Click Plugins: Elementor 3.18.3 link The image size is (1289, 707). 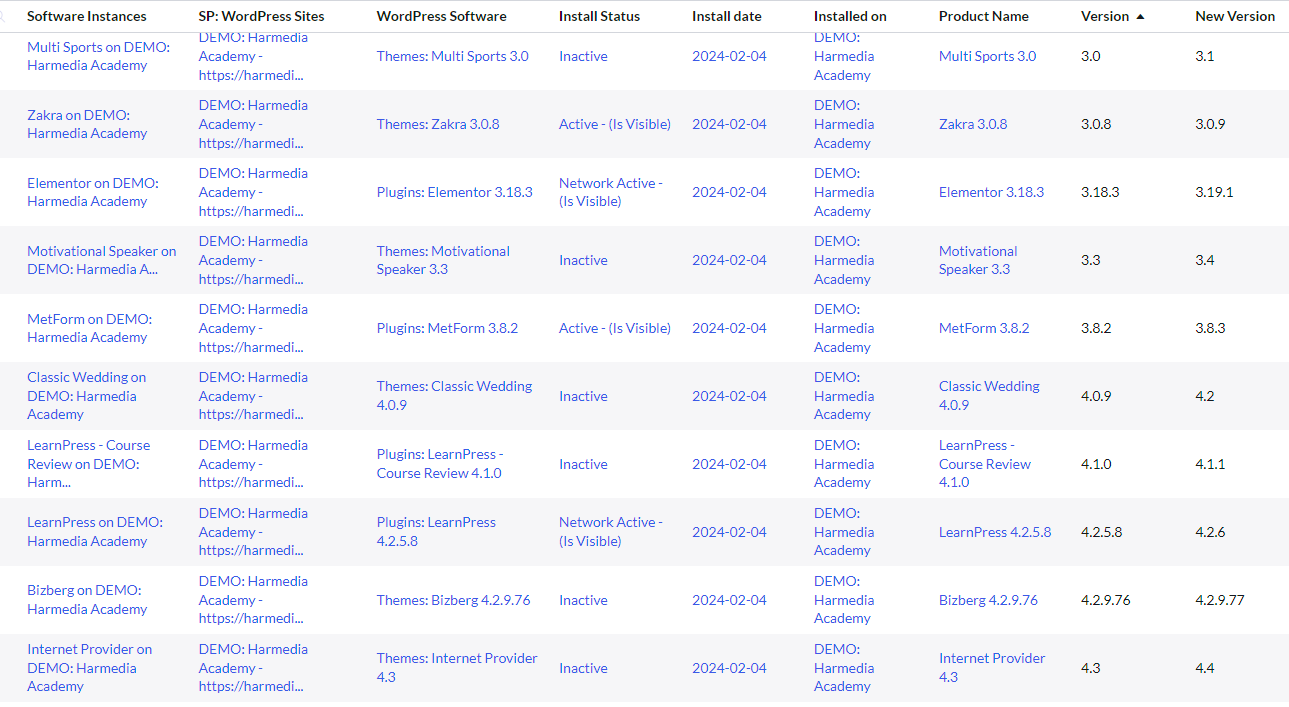click(x=454, y=192)
